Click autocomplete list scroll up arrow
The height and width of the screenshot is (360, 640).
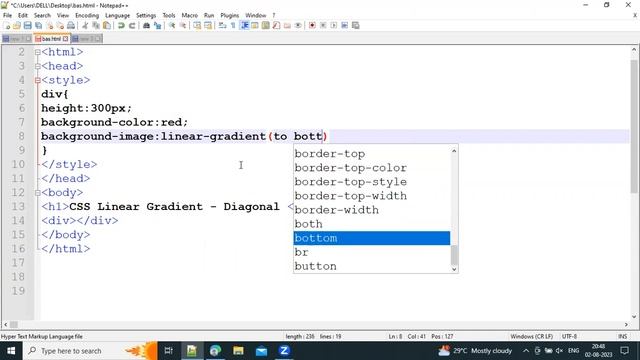pyautogui.click(x=454, y=151)
